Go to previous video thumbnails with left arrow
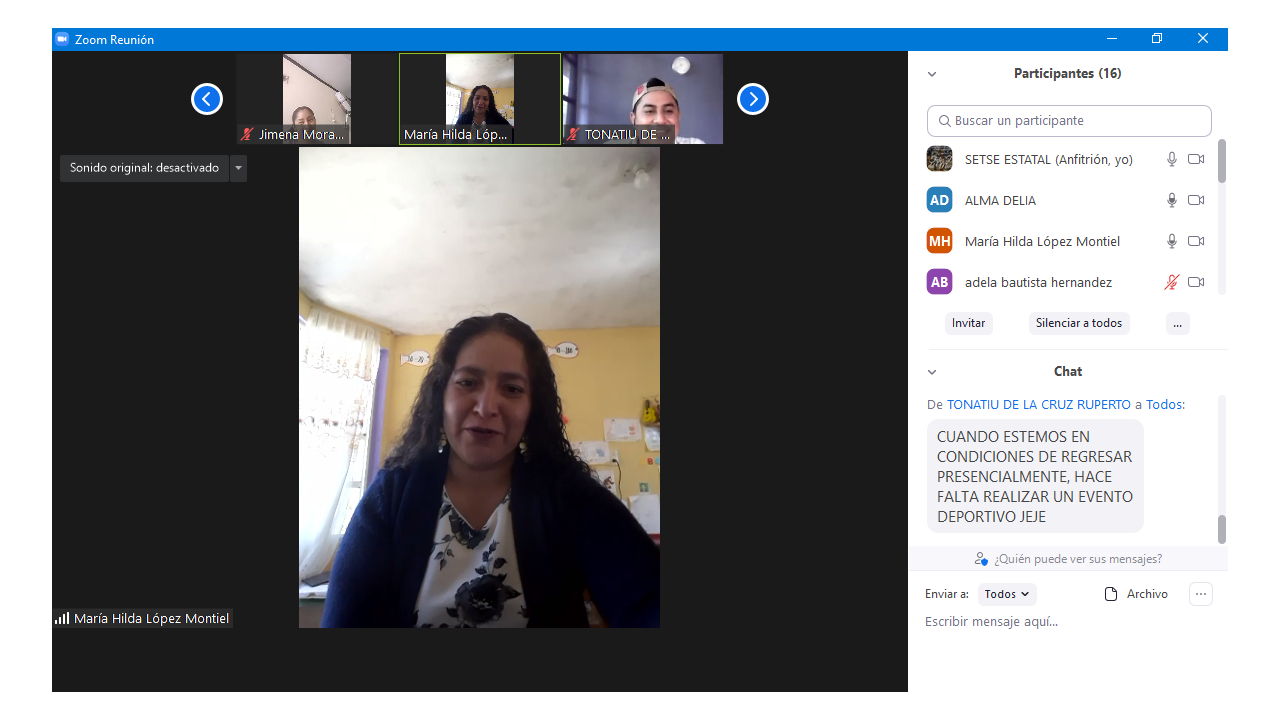The image size is (1280, 720). 207,99
